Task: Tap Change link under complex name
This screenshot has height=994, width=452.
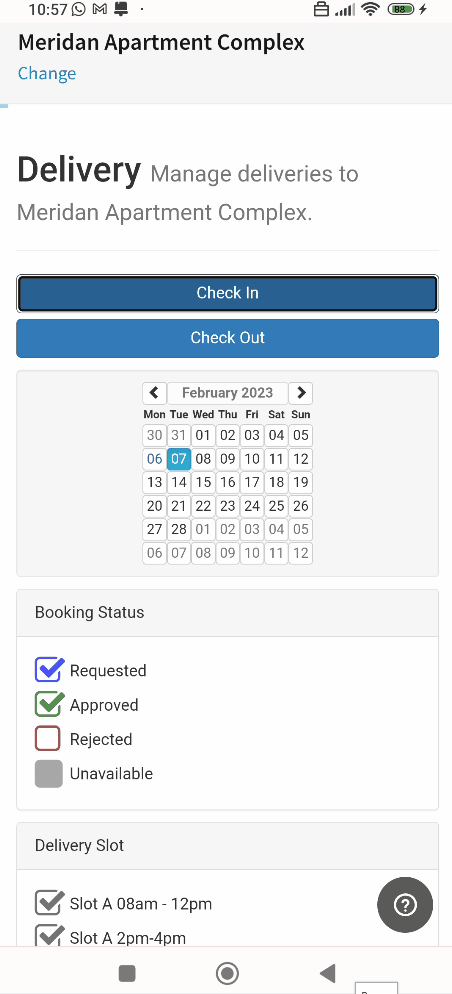Action: tap(47, 74)
